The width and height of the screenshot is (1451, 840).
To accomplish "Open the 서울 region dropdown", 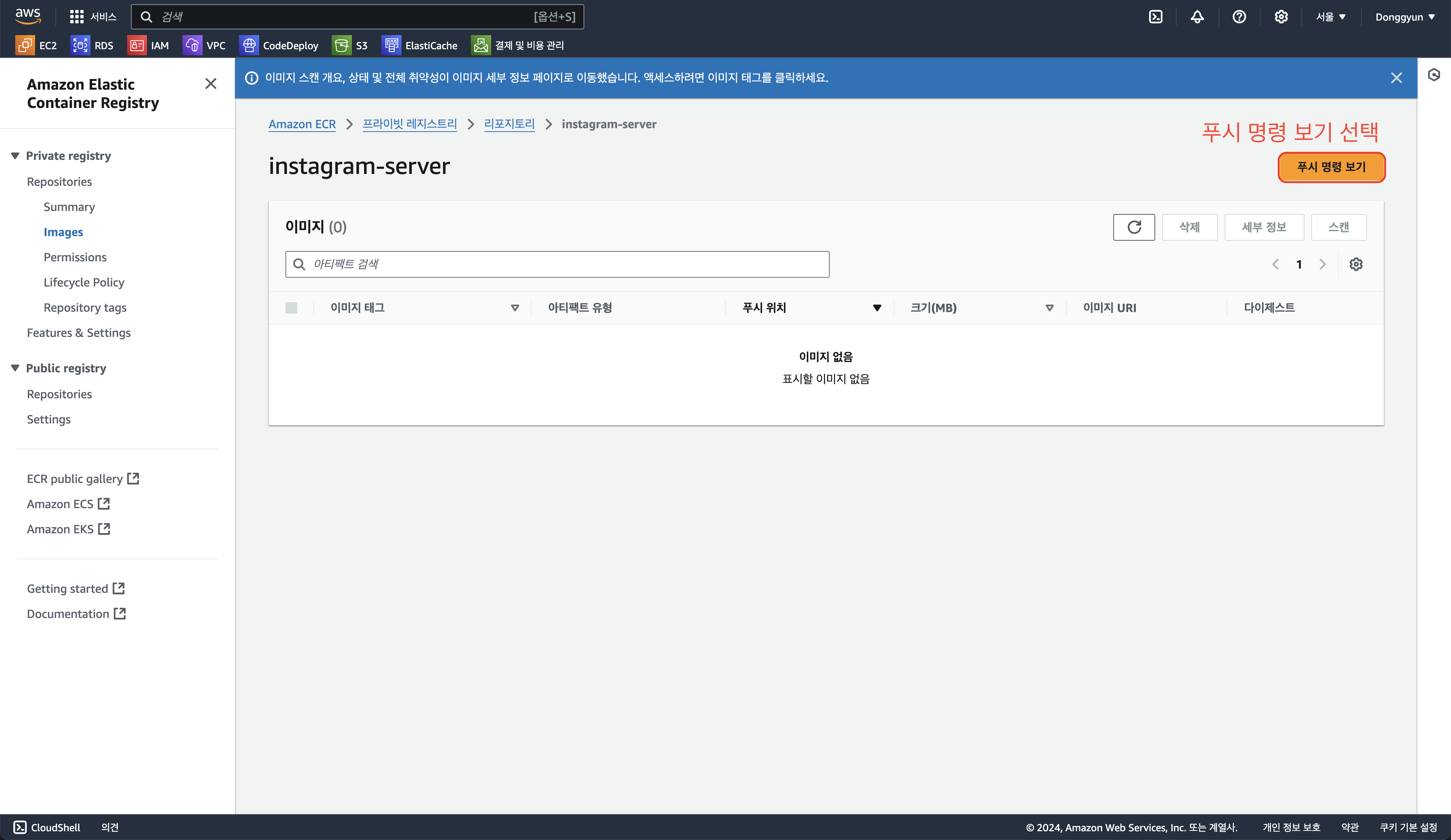I will [1331, 17].
